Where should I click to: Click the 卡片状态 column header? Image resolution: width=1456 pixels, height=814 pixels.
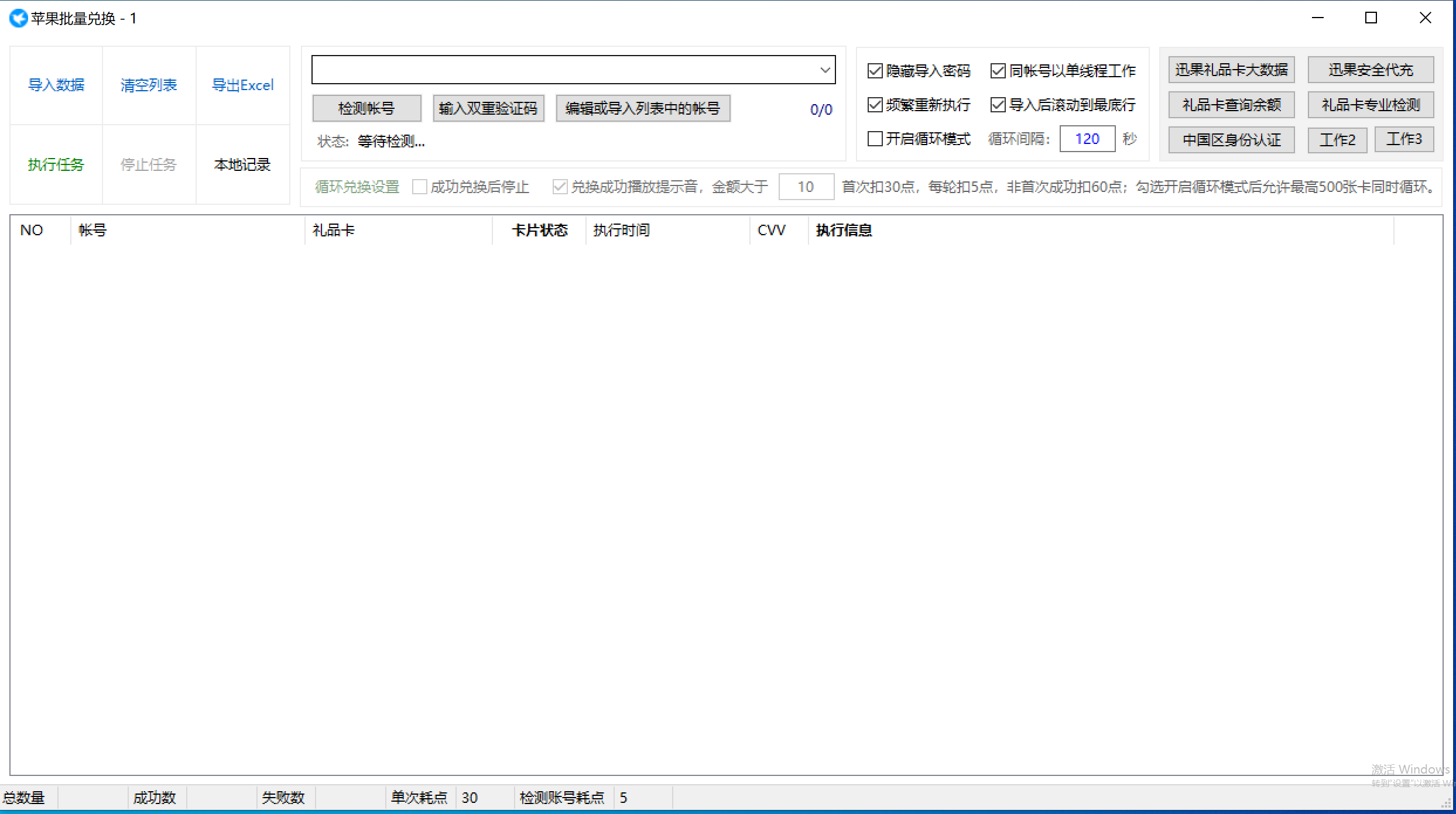[539, 231]
